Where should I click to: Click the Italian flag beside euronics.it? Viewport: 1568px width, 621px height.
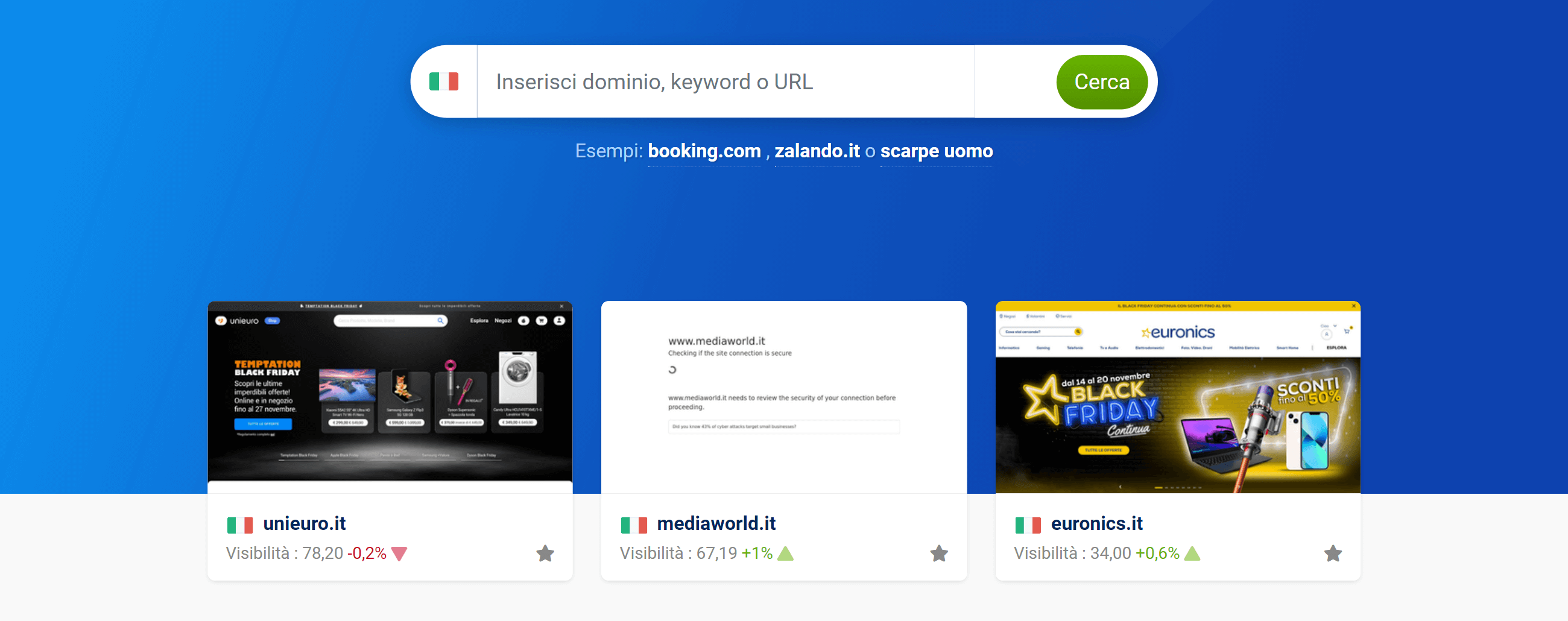pos(1028,525)
